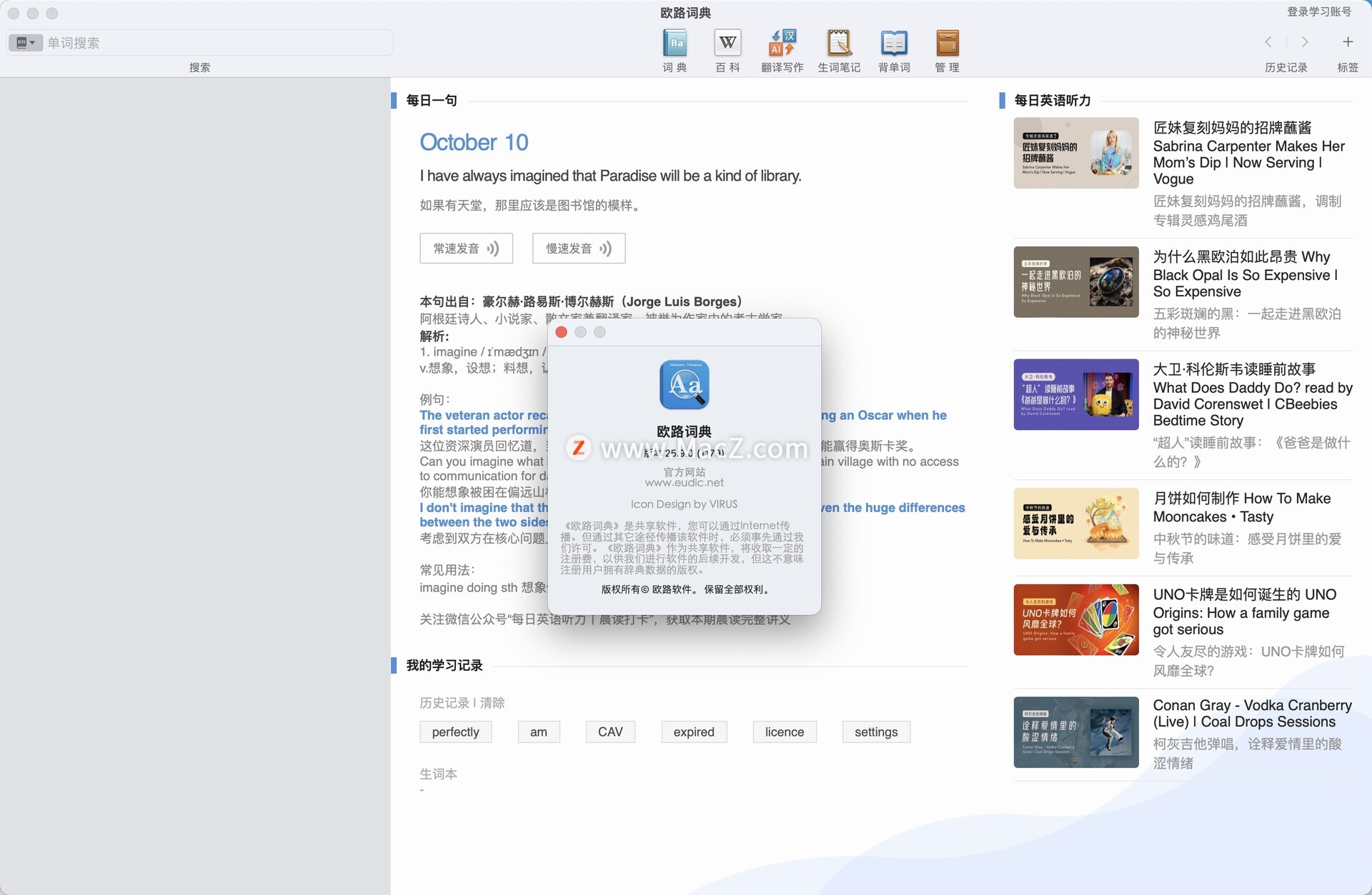The image size is (1372, 895).
Task: Expand the search language dropdown
Action: (x=26, y=43)
